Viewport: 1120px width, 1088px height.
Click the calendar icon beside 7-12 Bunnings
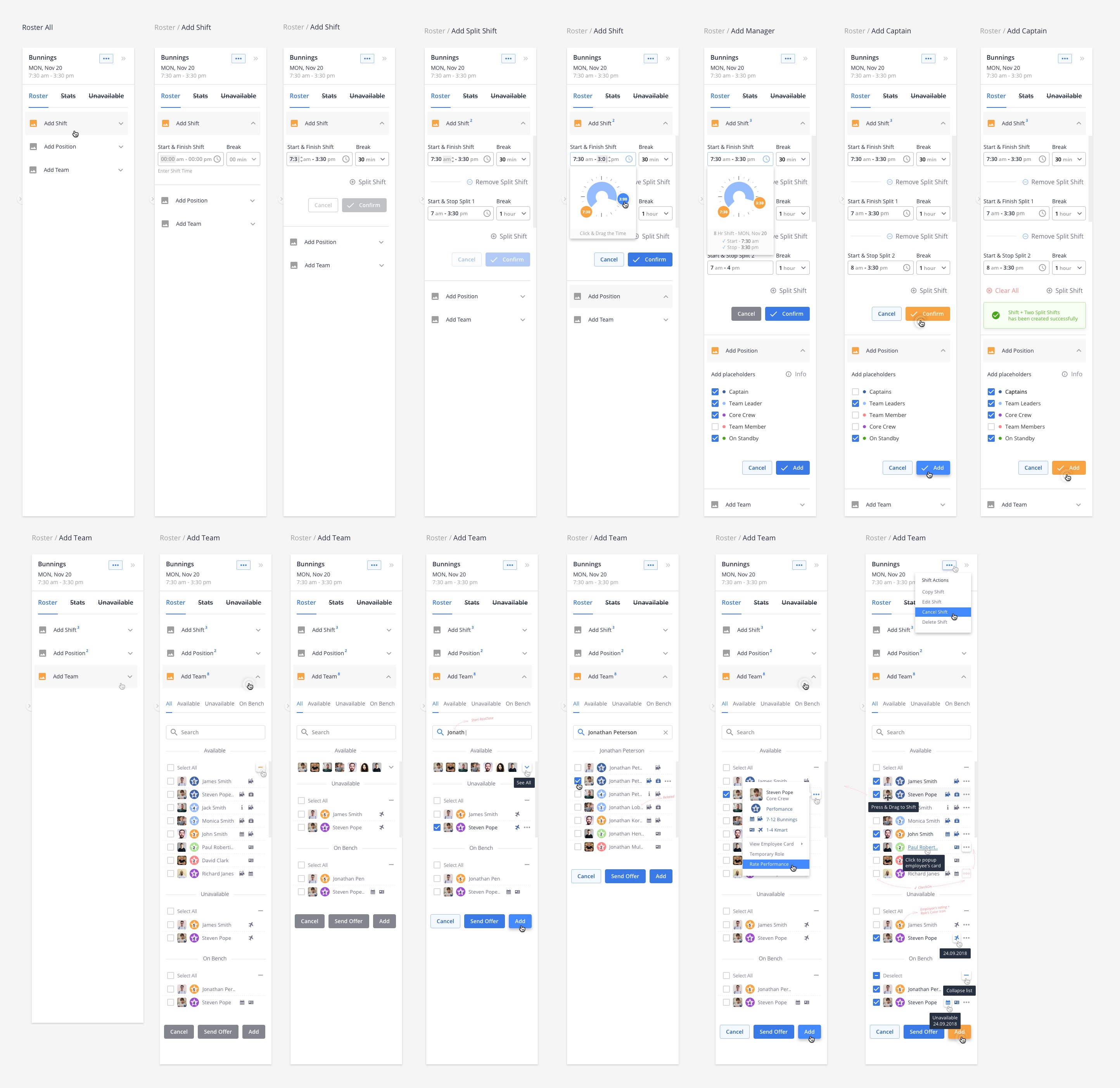point(752,819)
